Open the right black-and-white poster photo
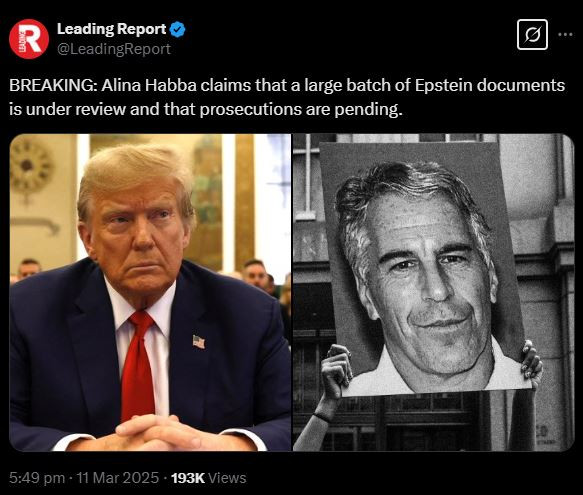This screenshot has height=495, width=583. 434,292
